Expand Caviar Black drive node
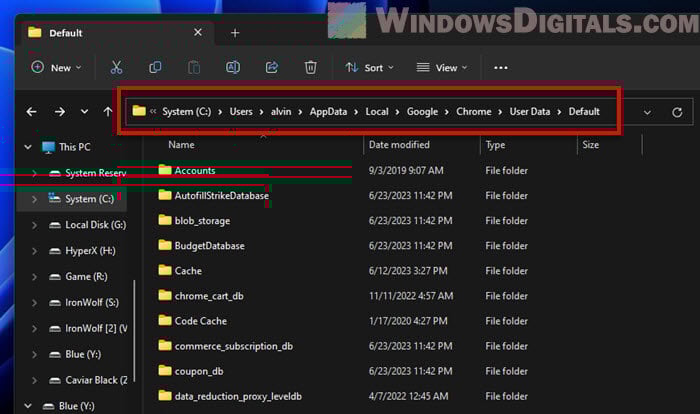This screenshot has height=414, width=700. click(34, 380)
